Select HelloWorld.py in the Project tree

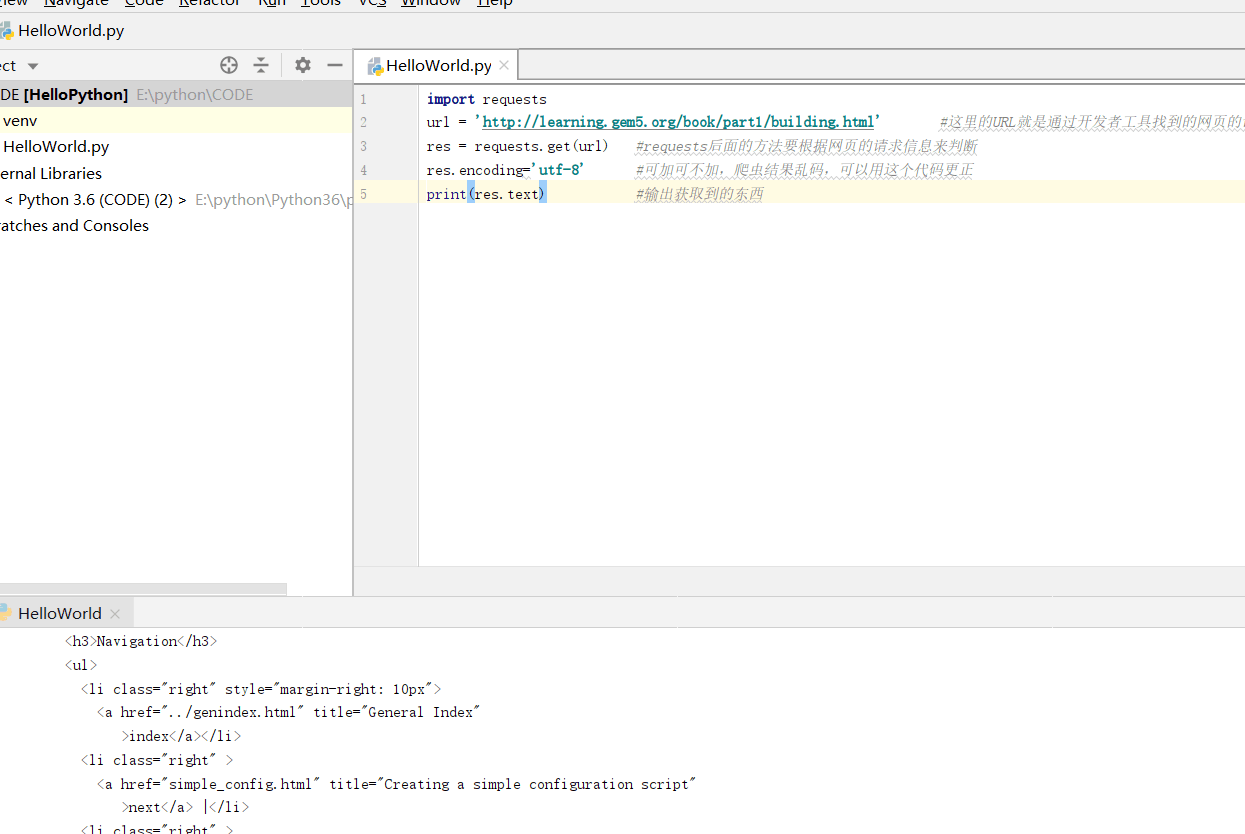tap(56, 146)
